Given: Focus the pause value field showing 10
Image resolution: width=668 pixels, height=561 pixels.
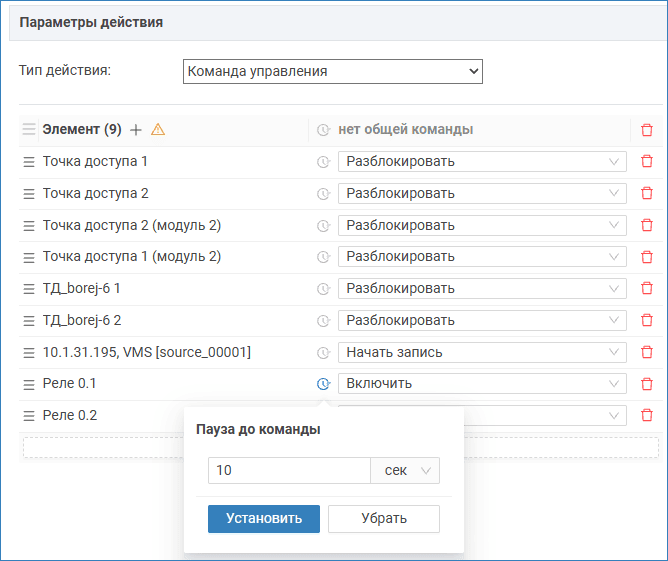Looking at the screenshot, I should tap(289, 471).
